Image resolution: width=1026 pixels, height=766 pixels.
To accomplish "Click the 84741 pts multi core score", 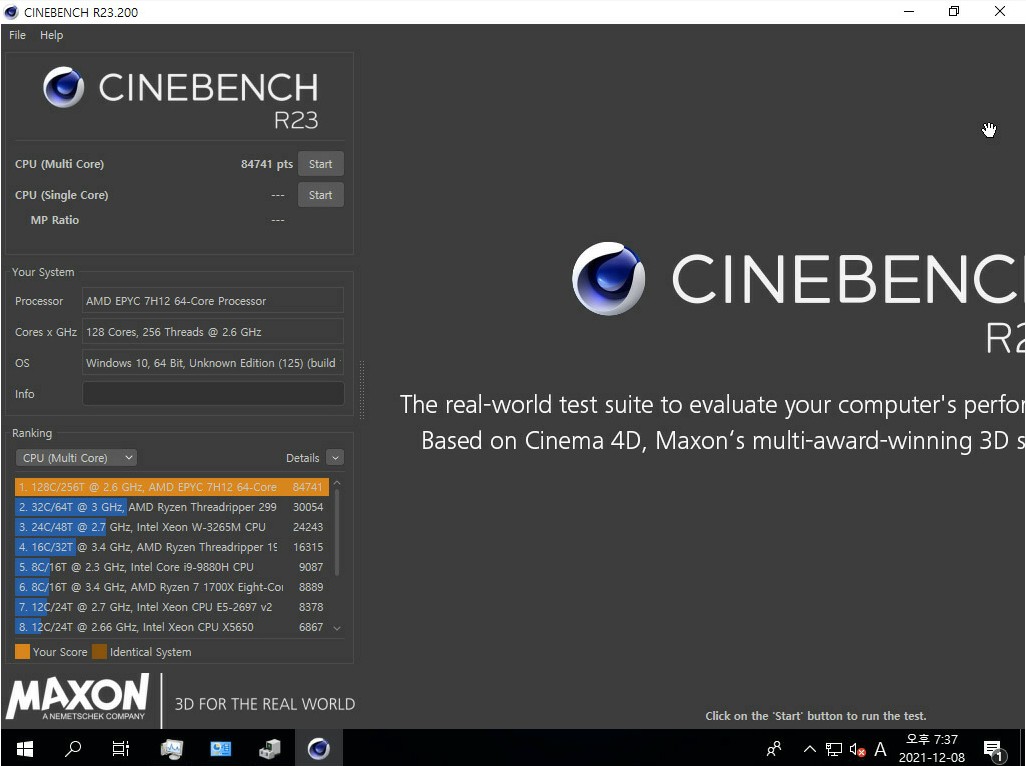I will (266, 164).
